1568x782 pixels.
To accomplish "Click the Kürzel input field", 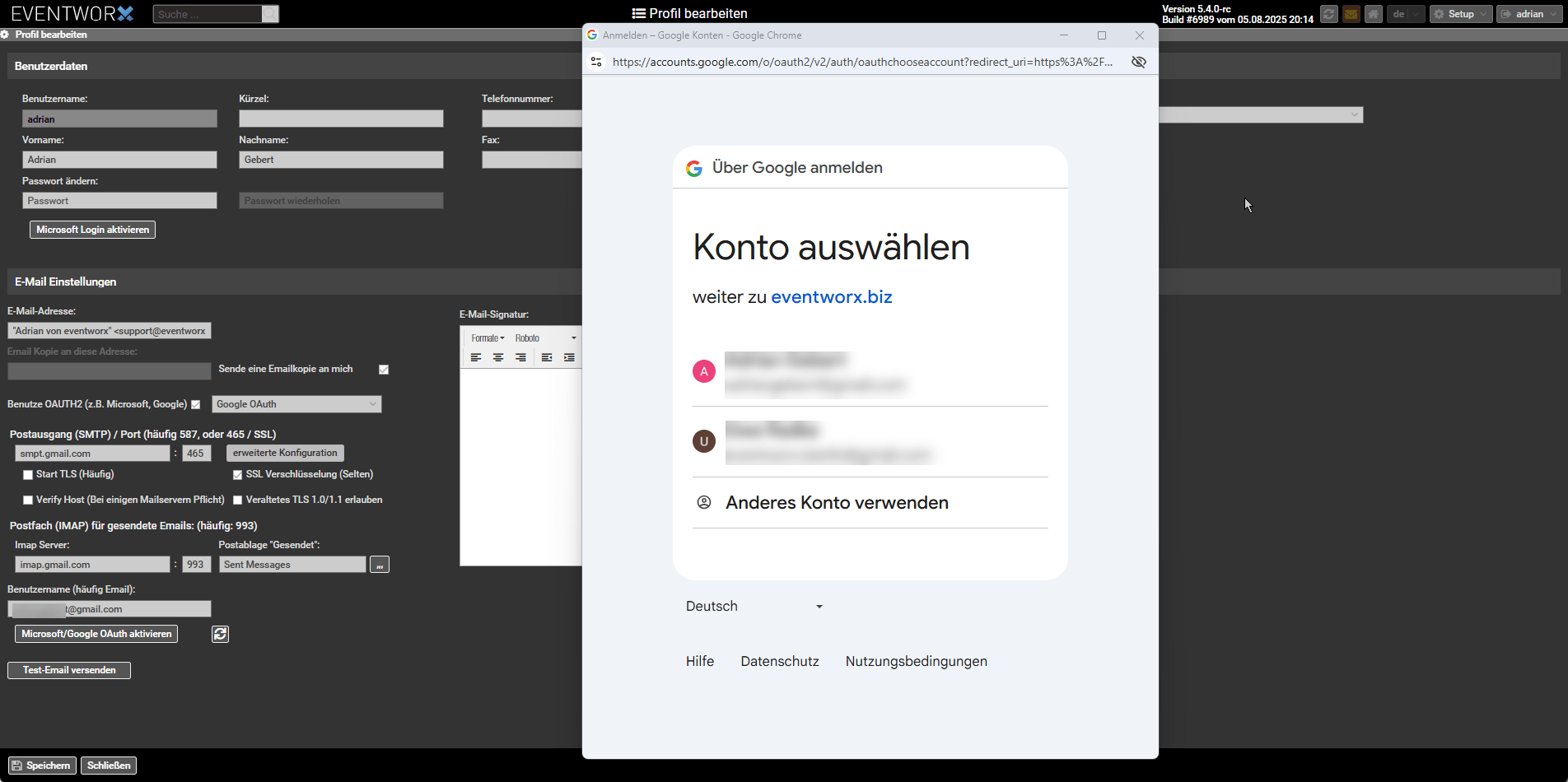I will [x=341, y=119].
